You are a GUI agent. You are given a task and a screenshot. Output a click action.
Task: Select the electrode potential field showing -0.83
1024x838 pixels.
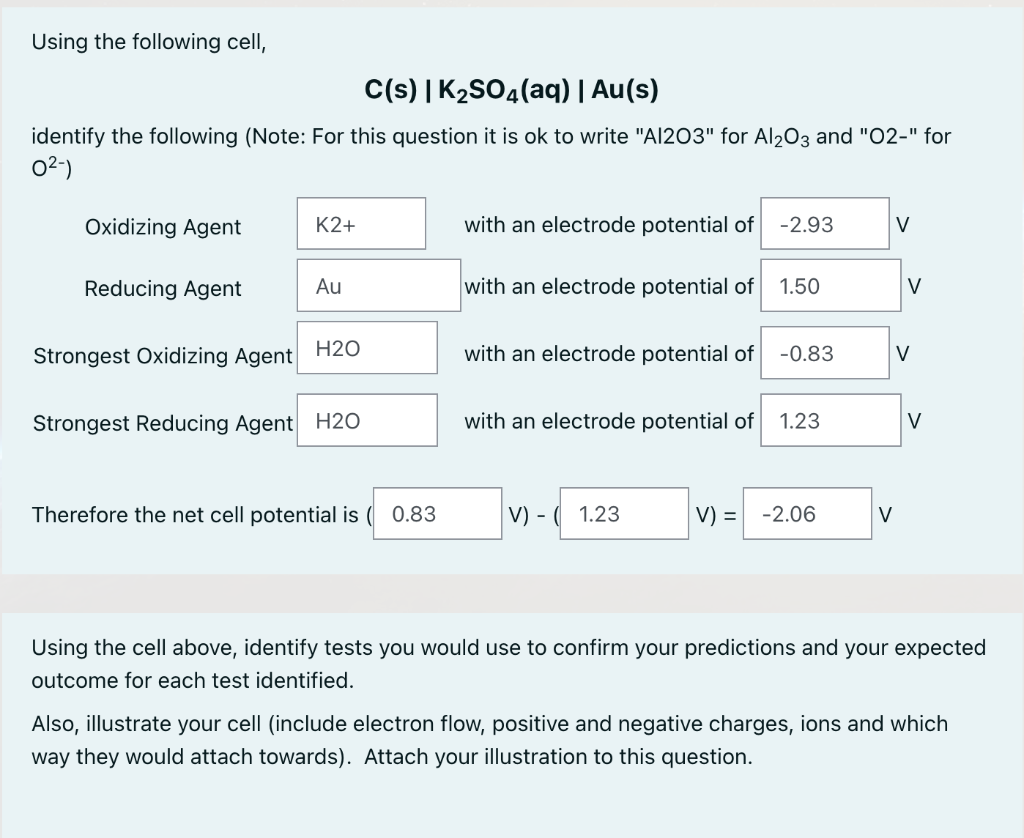coord(824,352)
